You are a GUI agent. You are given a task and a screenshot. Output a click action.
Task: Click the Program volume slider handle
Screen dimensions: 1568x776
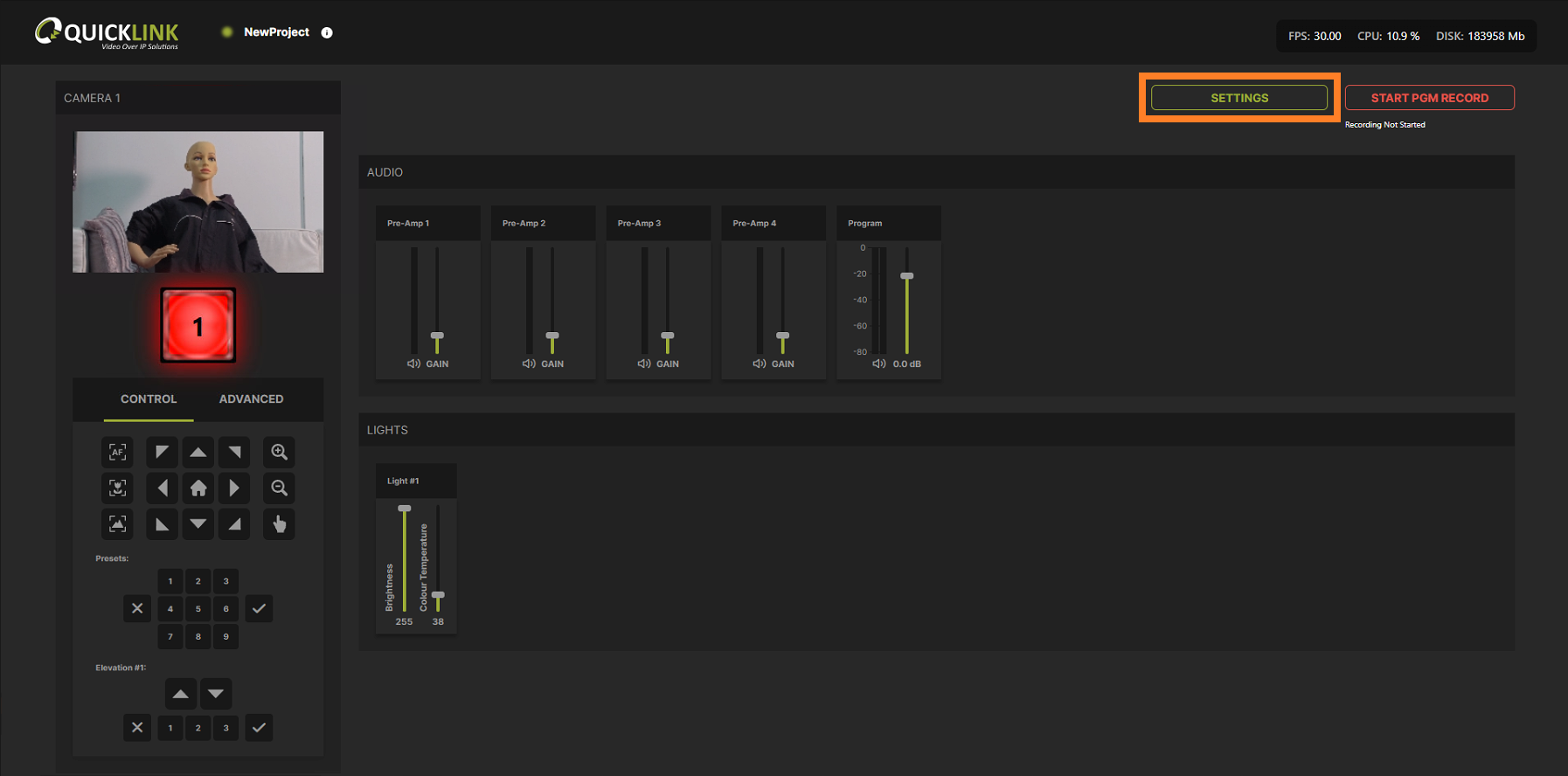(907, 276)
